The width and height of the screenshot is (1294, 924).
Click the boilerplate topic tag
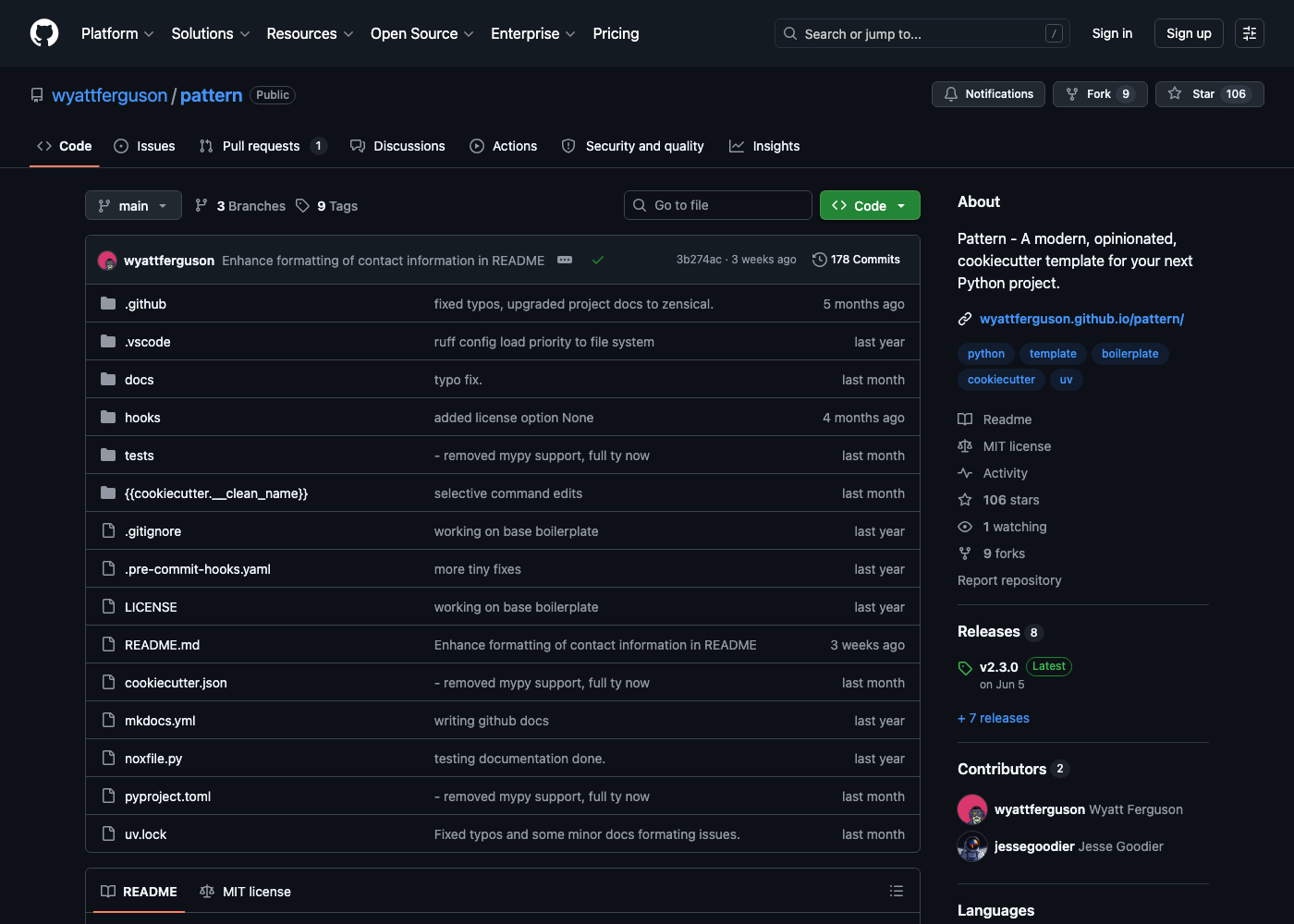point(1129,354)
